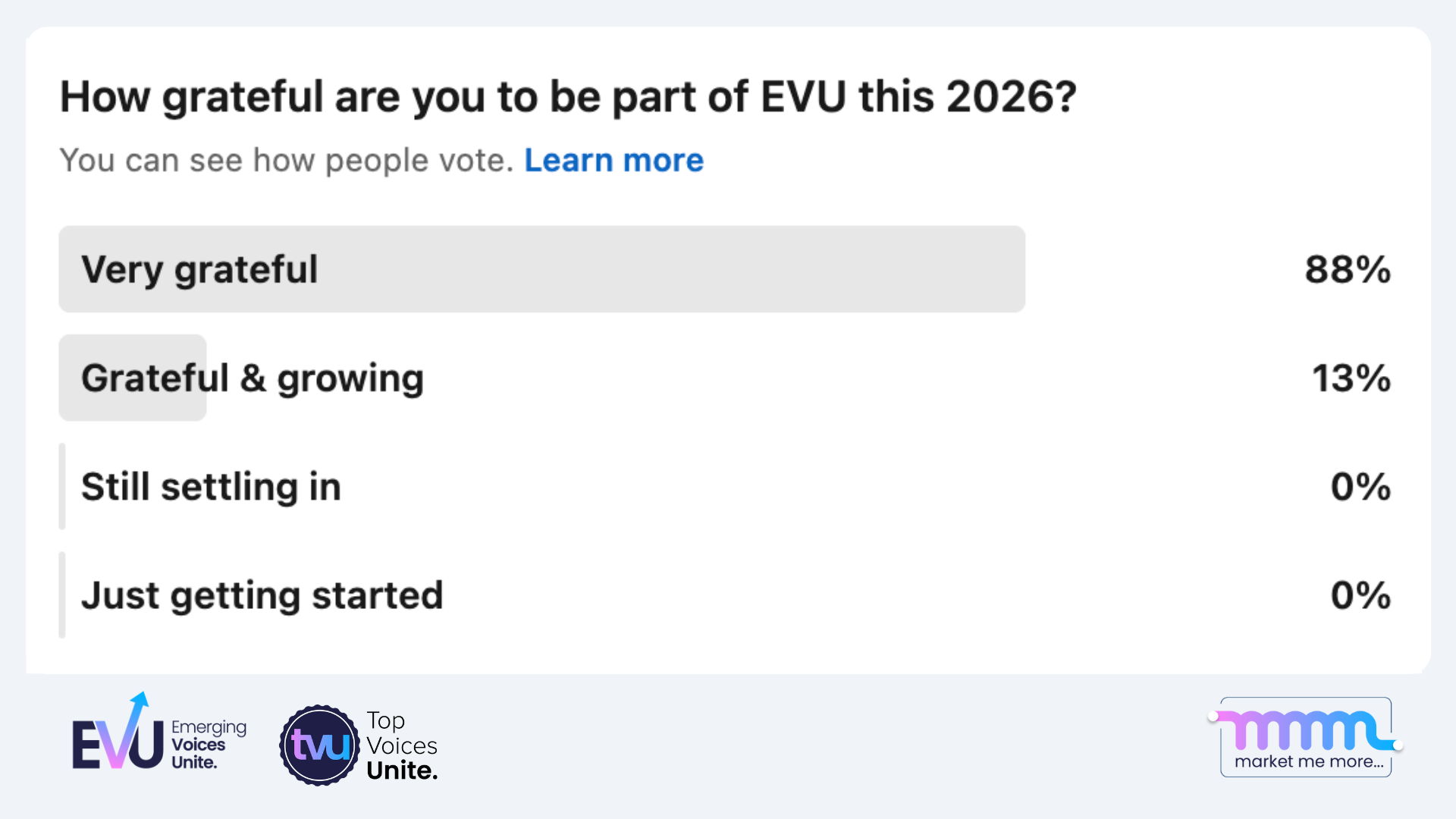The height and width of the screenshot is (819, 1456).
Task: Select the Top Voices Unite circular badge
Action: click(x=319, y=745)
